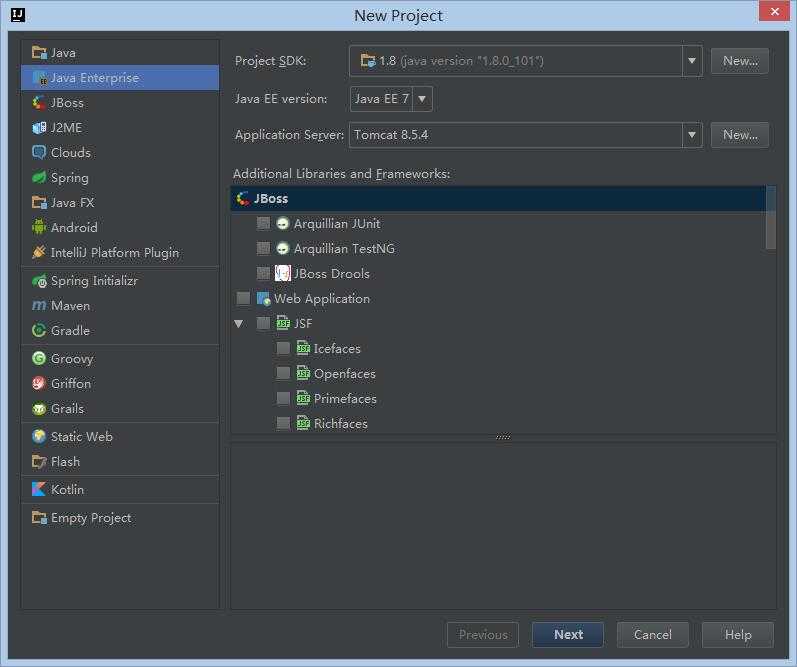The width and height of the screenshot is (797, 667).
Task: Click the Next button
Action: [568, 634]
